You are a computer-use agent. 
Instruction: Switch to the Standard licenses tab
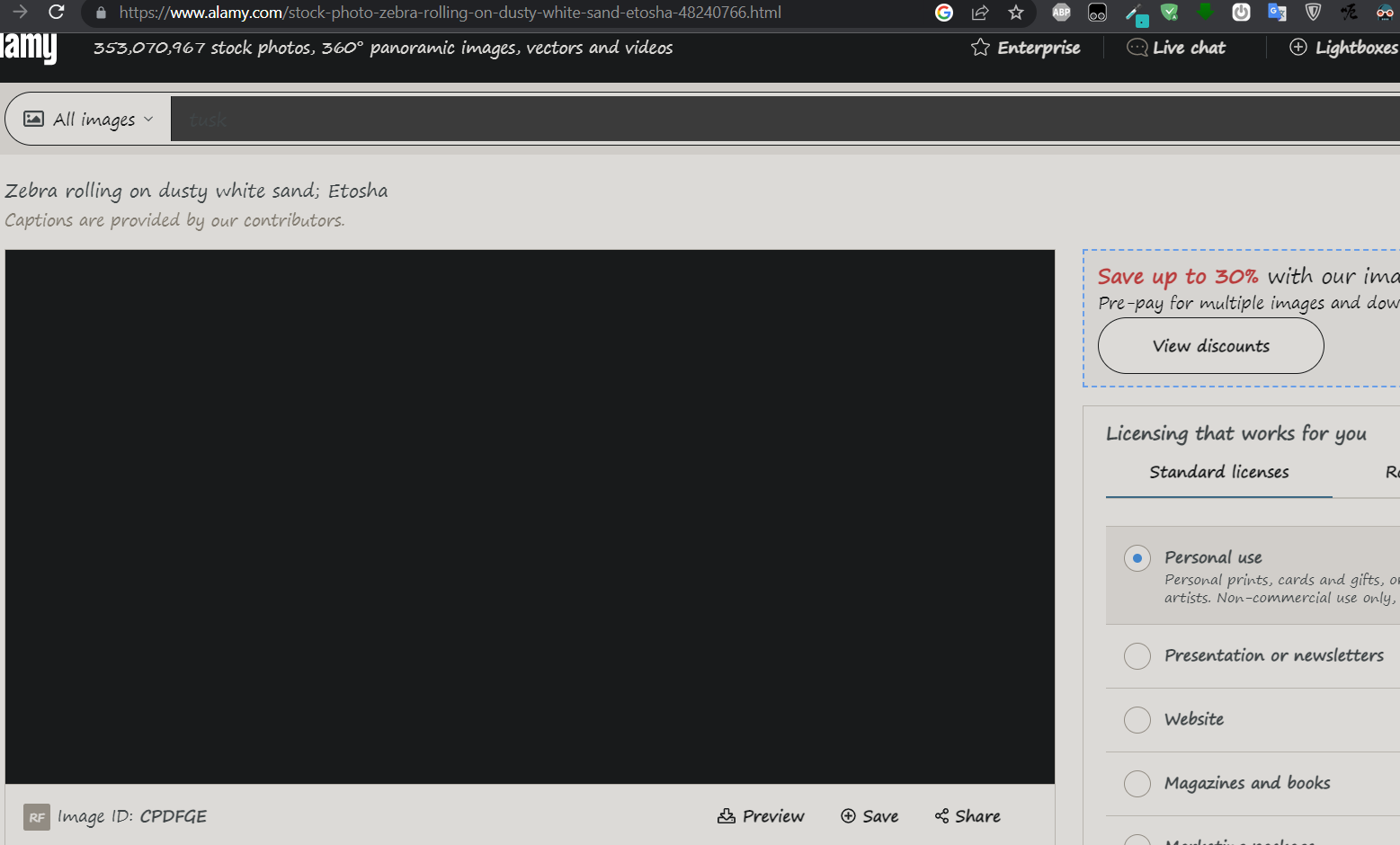click(x=1218, y=471)
